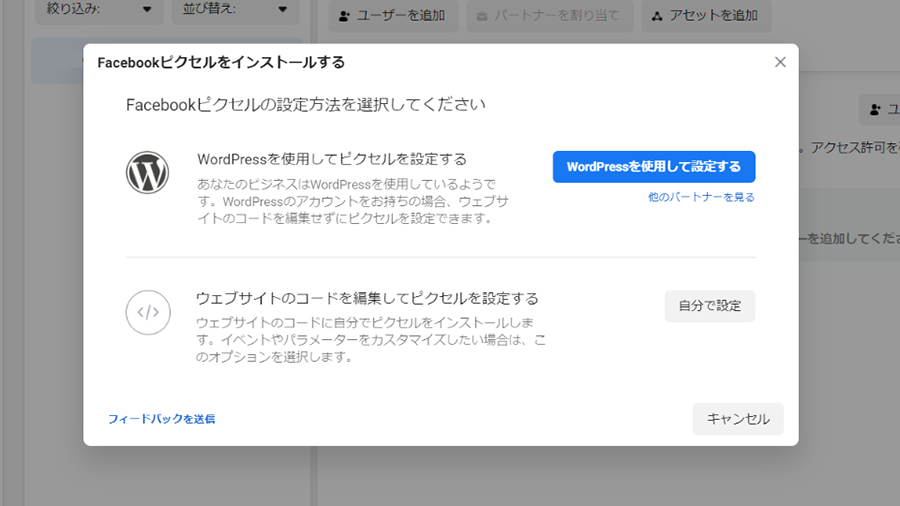Screen dimensions: 900x506
Task: Click asset icon on アセットを追加 button
Action: [x=657, y=16]
